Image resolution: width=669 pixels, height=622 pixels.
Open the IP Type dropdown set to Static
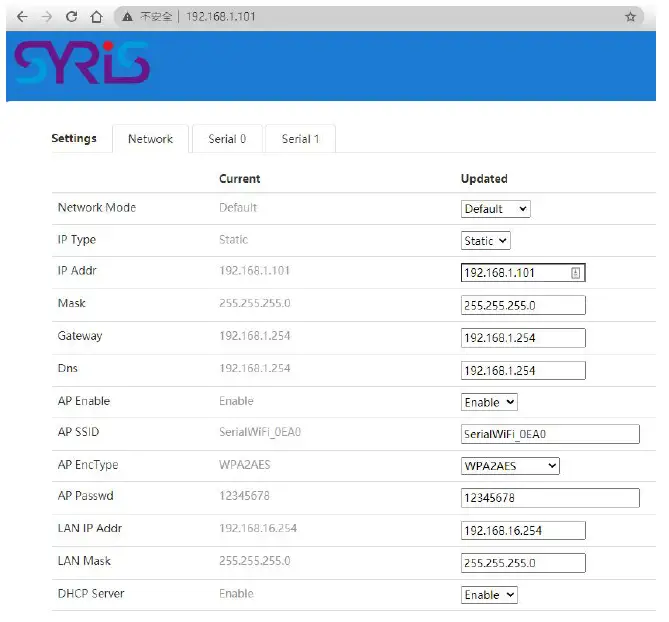[x=486, y=241]
